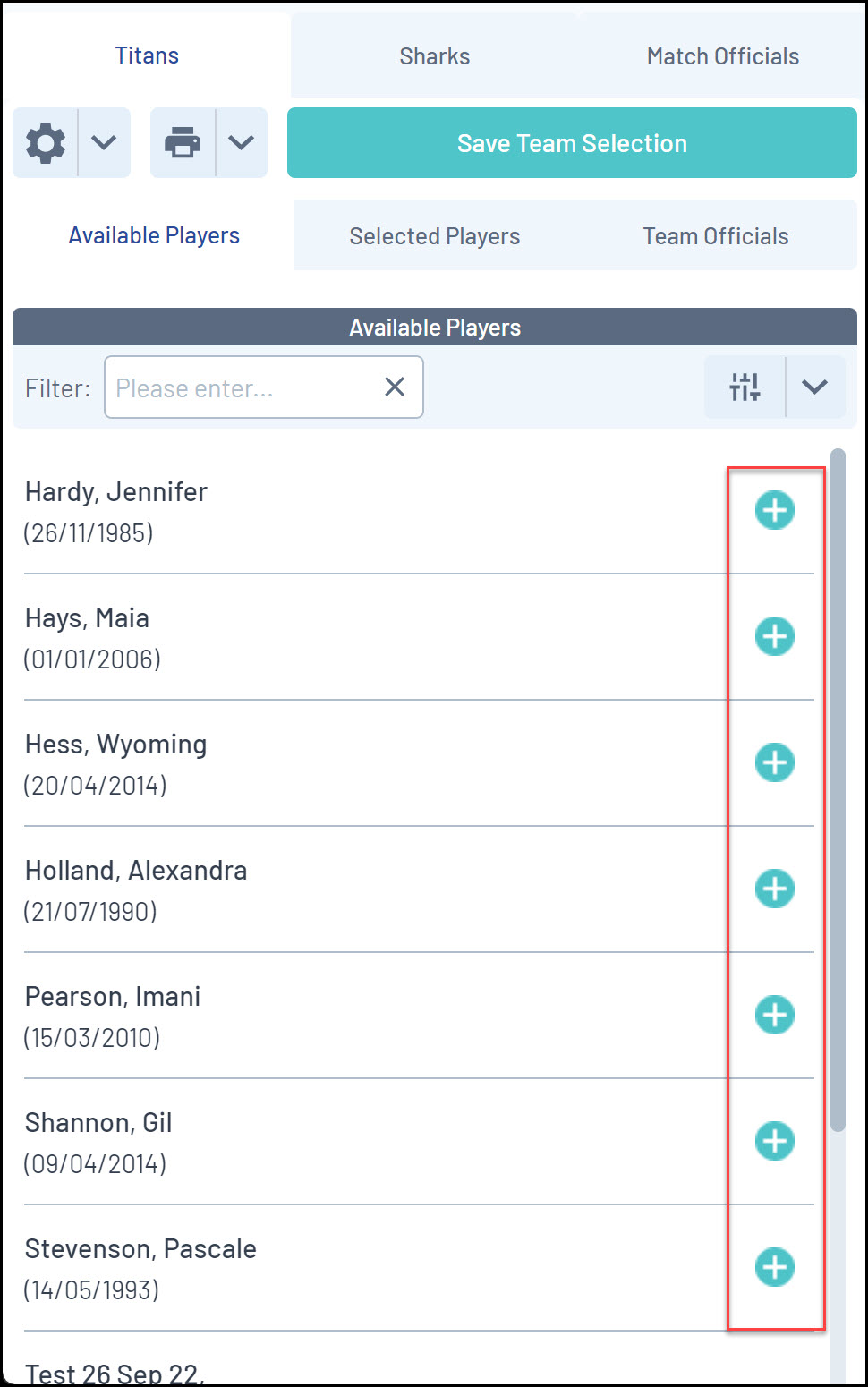Image resolution: width=868 pixels, height=1387 pixels.
Task: Add Stevenson, Pascale with the plus icon
Action: [774, 1267]
